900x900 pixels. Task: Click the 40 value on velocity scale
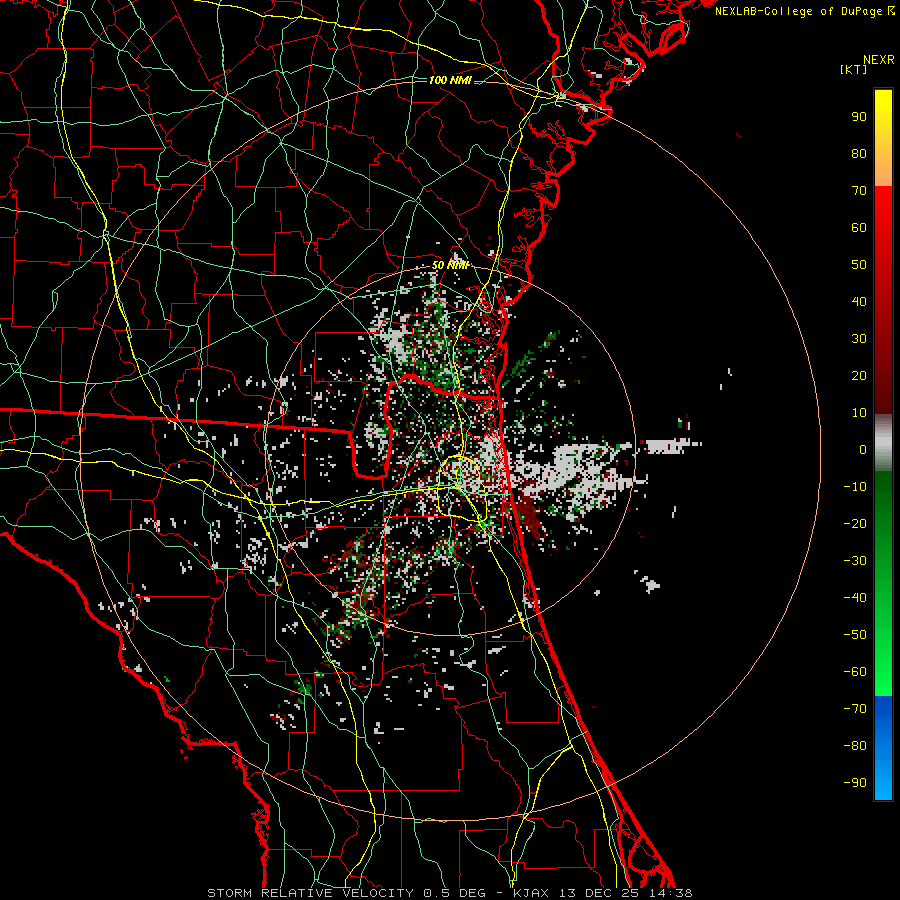tap(859, 302)
